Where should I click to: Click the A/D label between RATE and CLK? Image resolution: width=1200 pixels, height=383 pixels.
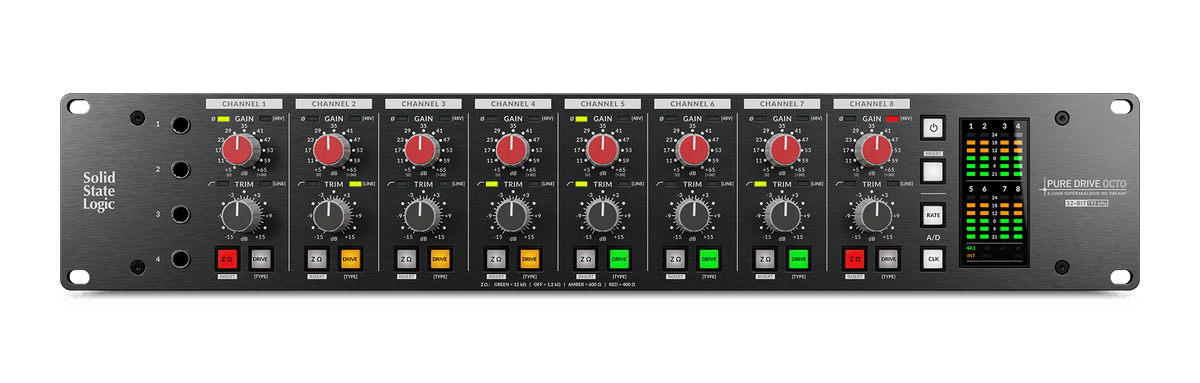[932, 237]
